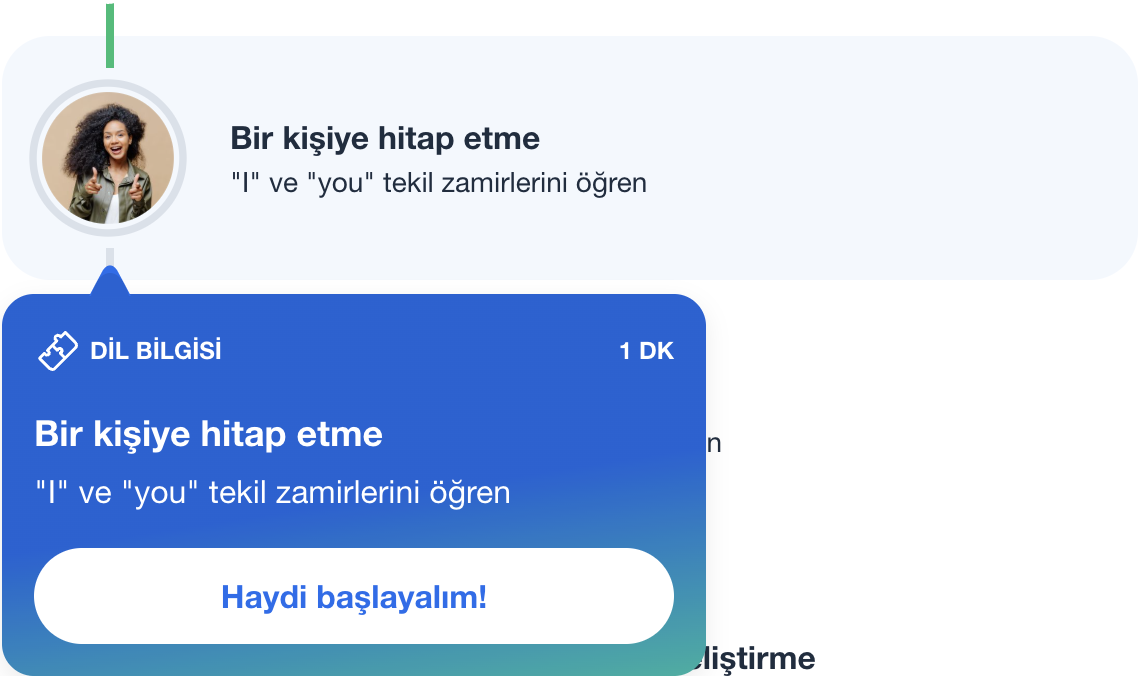Click the lesson card heading Bir kişiye hitap etme
The image size is (1142, 676).
point(385,138)
